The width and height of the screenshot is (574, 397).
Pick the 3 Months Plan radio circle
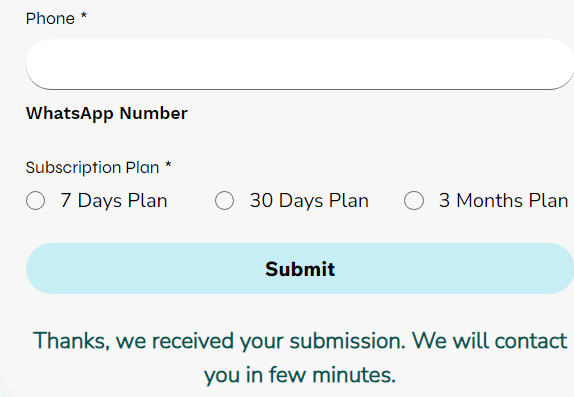coord(414,200)
